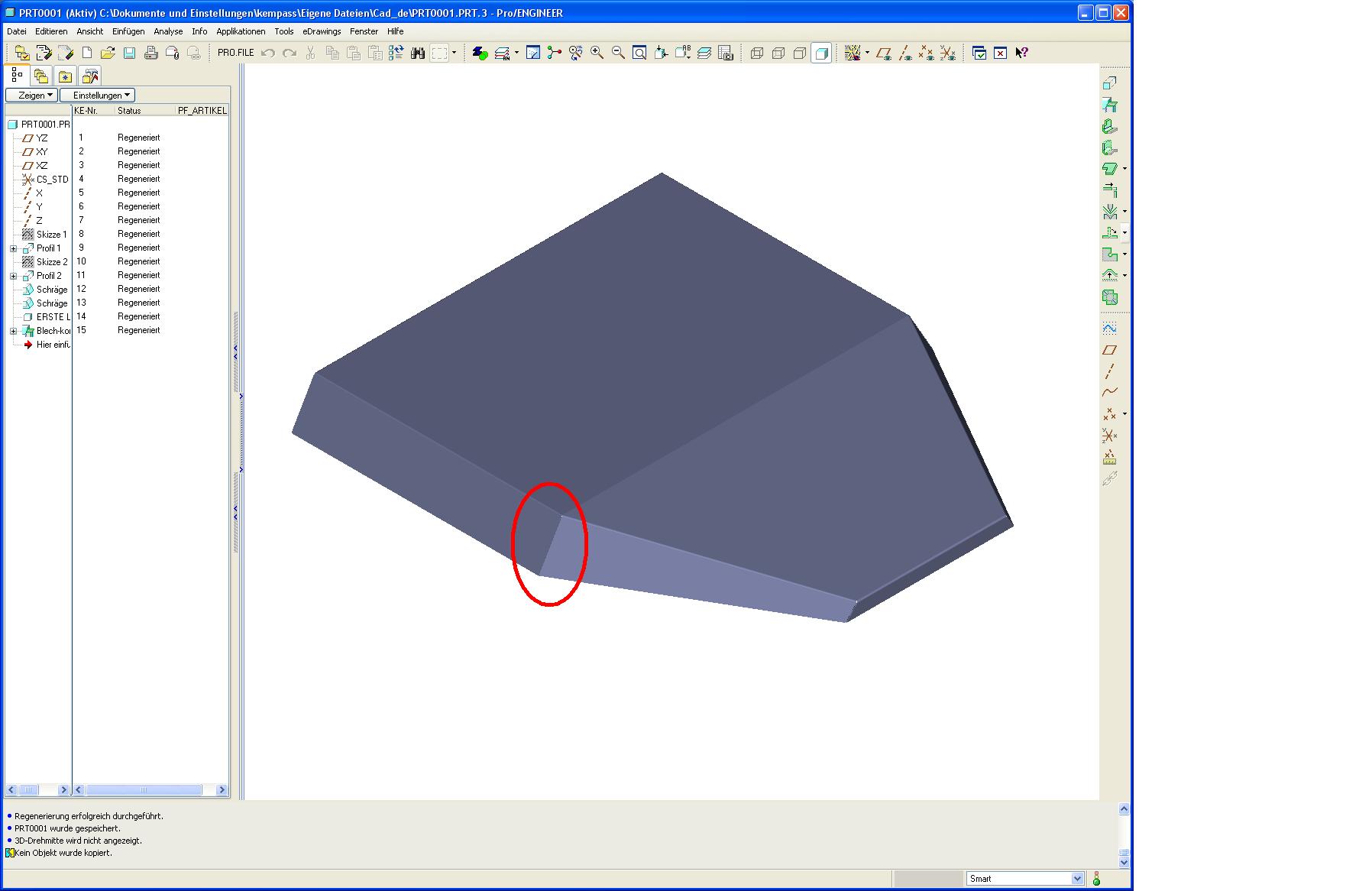Image resolution: width=1372 pixels, height=891 pixels.
Task: Open the Layers tool in the top toolbar
Action: click(x=704, y=53)
